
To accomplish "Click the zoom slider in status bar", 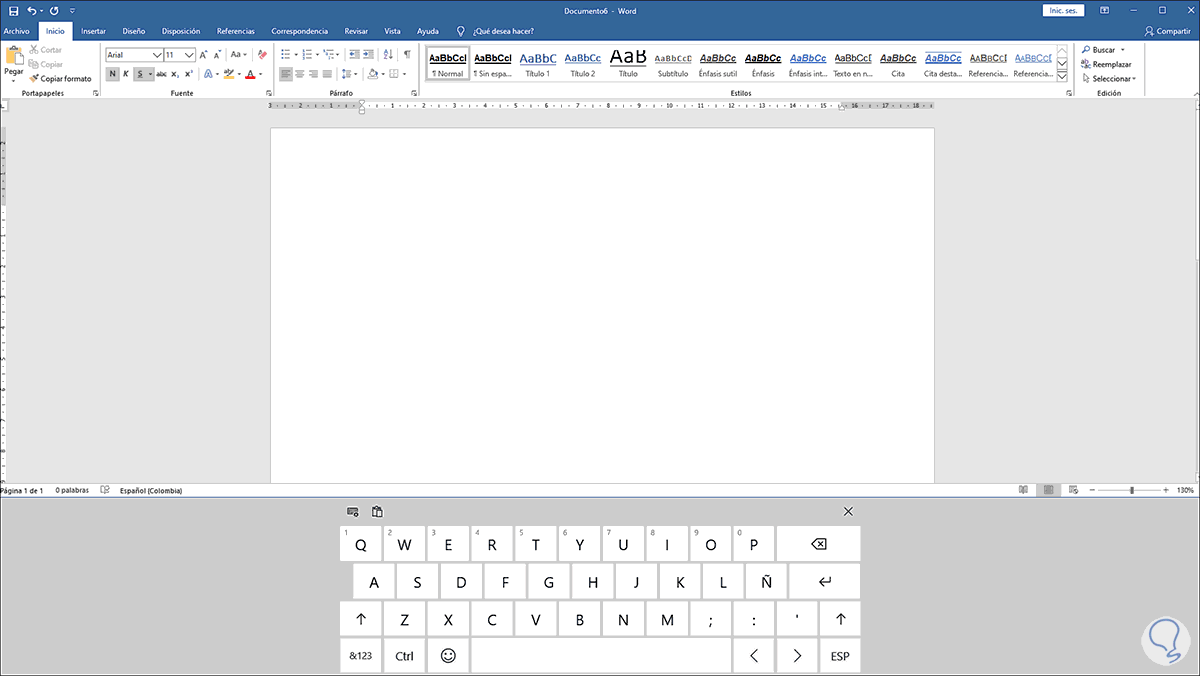I will [x=1131, y=490].
